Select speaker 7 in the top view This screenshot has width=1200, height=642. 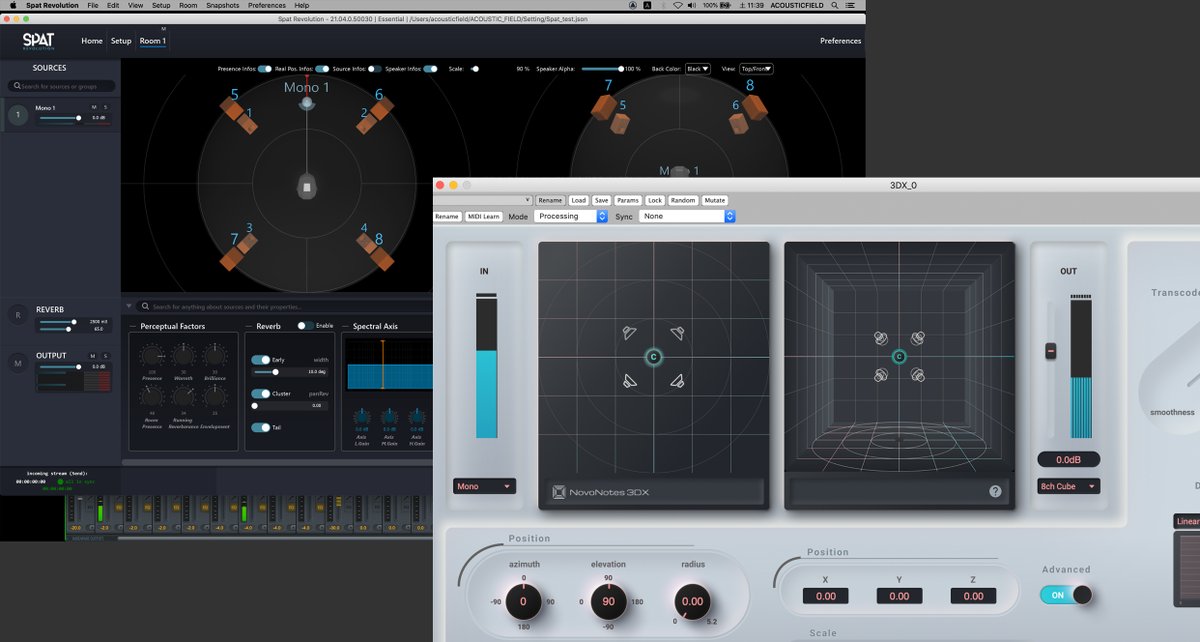point(232,257)
